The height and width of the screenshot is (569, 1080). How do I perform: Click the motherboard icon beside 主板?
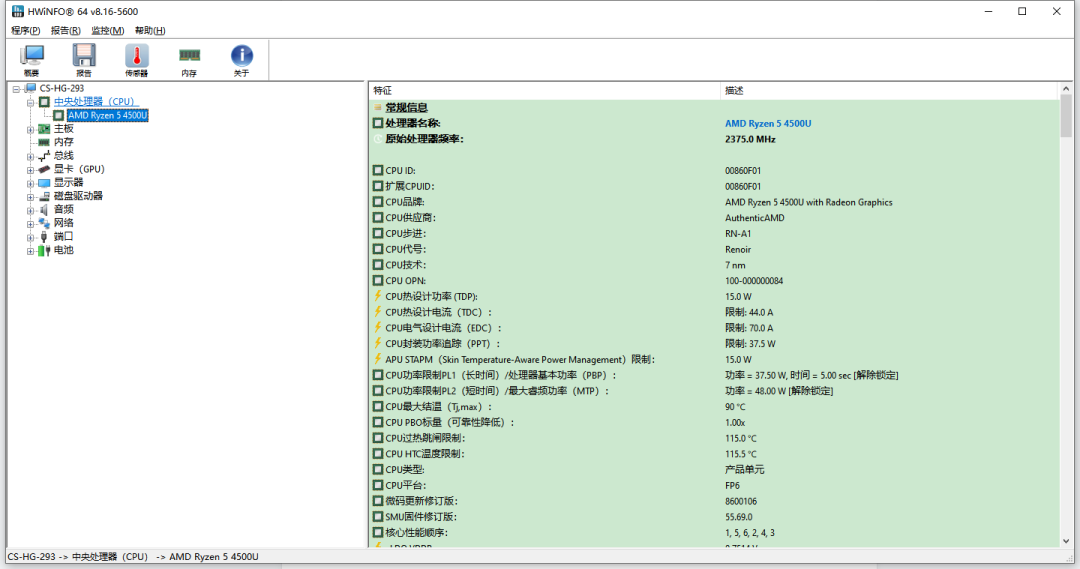point(44,129)
